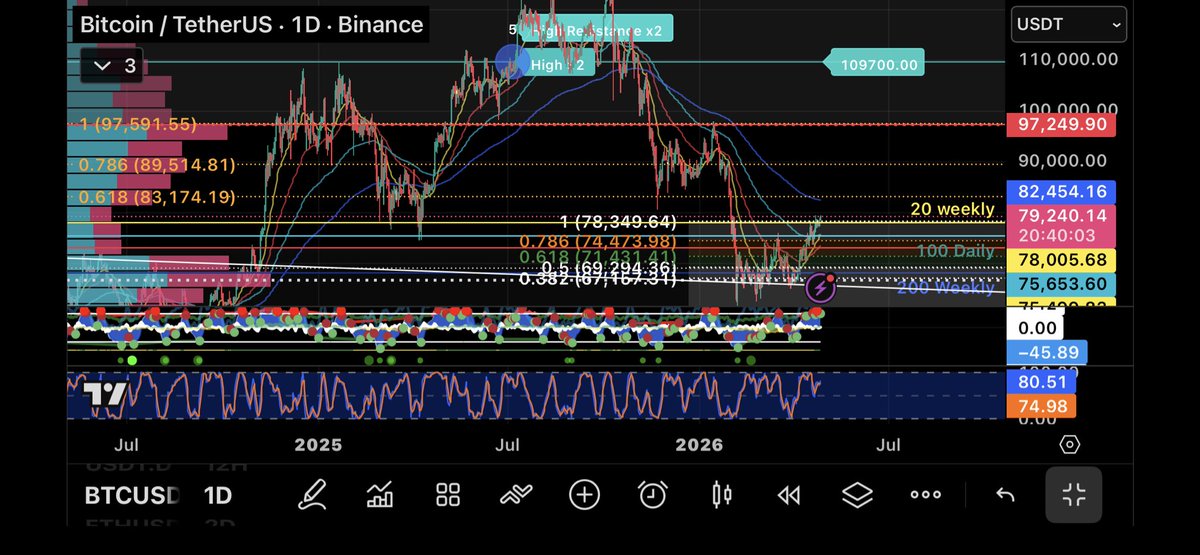
Task: Start bar replay rewind icon
Action: pyautogui.click(x=789, y=494)
